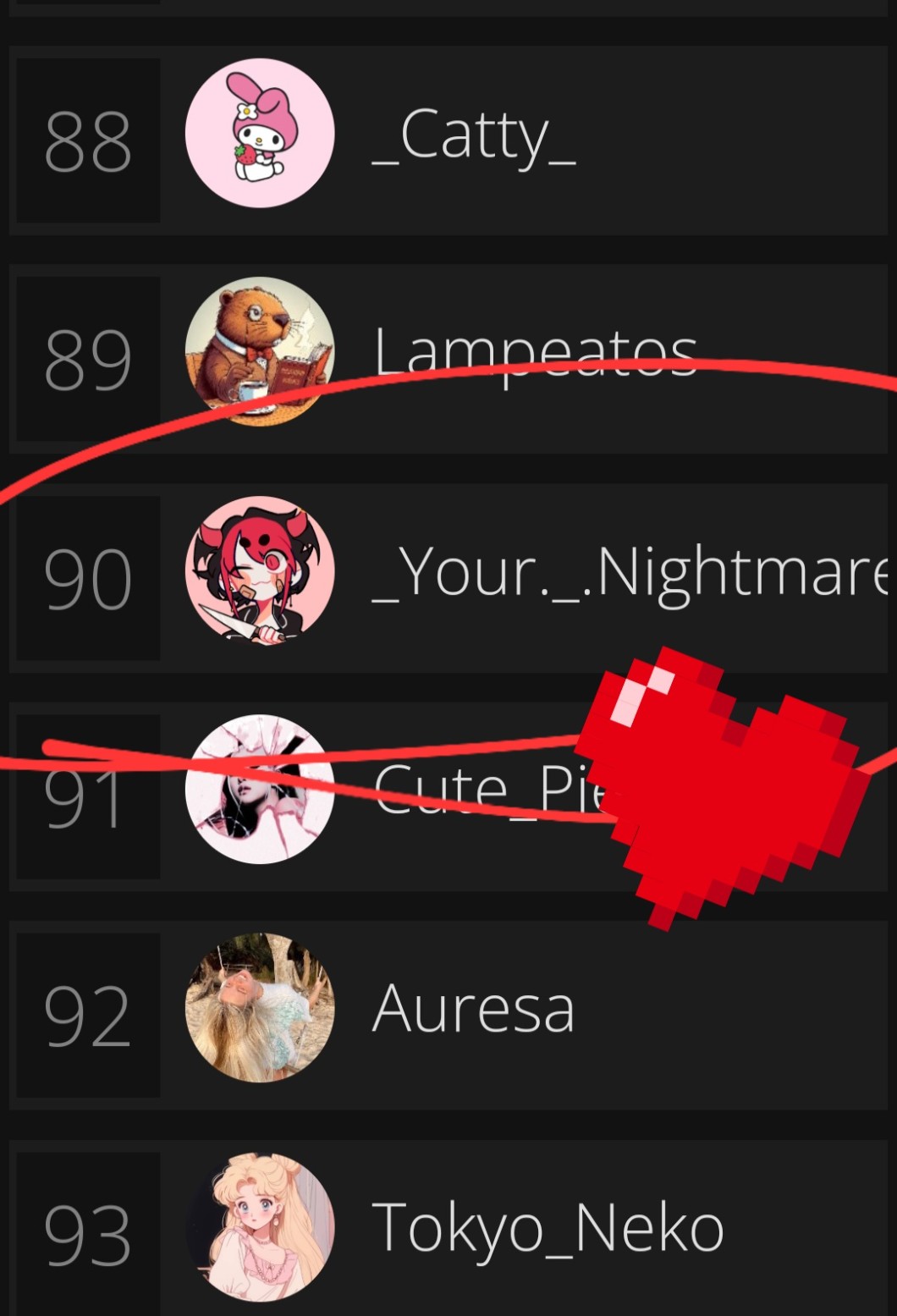Open the red-haired demon girl avatar
The width and height of the screenshot is (897, 1316).
tap(260, 570)
